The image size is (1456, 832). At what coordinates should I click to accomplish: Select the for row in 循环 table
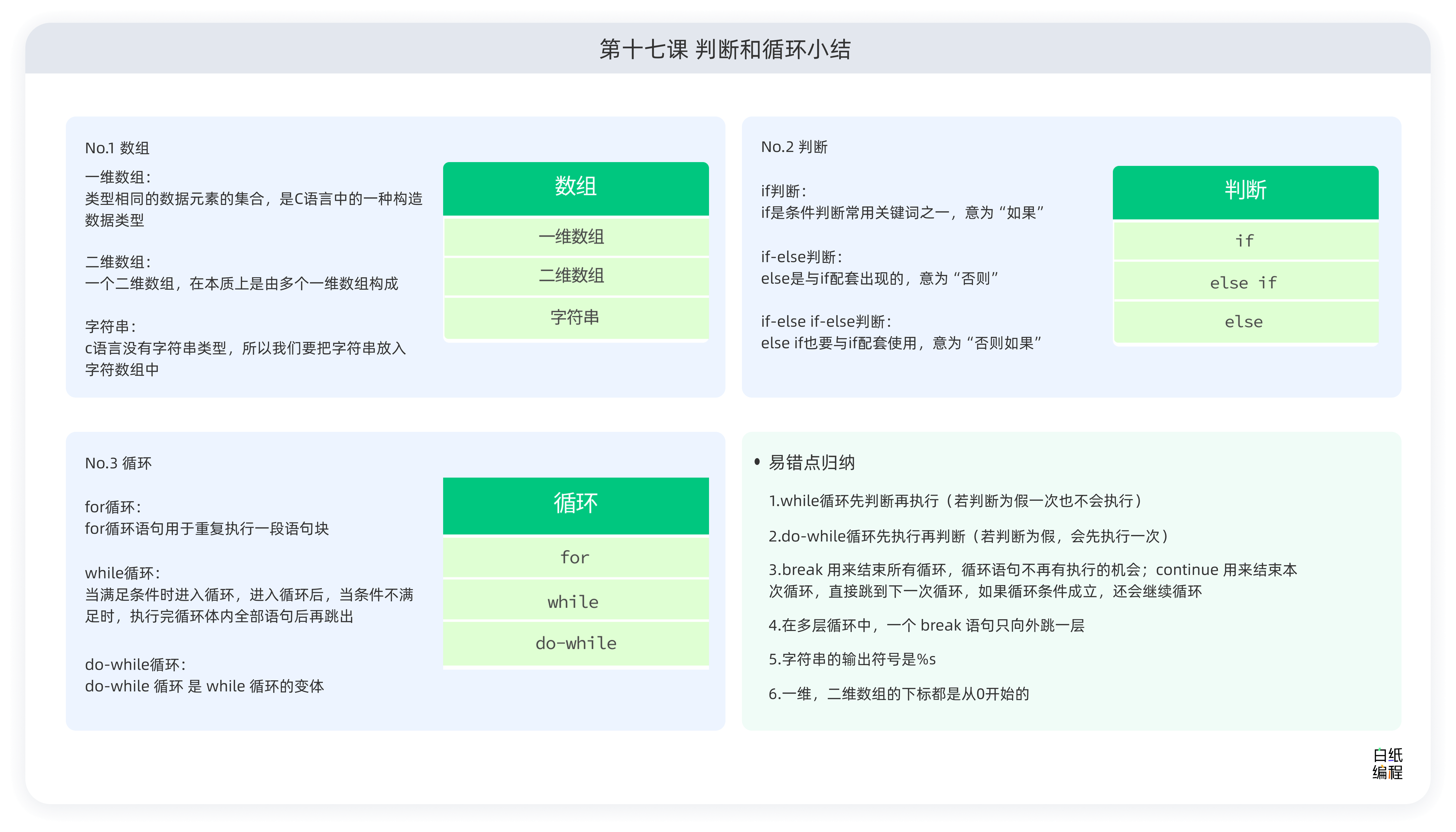tap(576, 557)
